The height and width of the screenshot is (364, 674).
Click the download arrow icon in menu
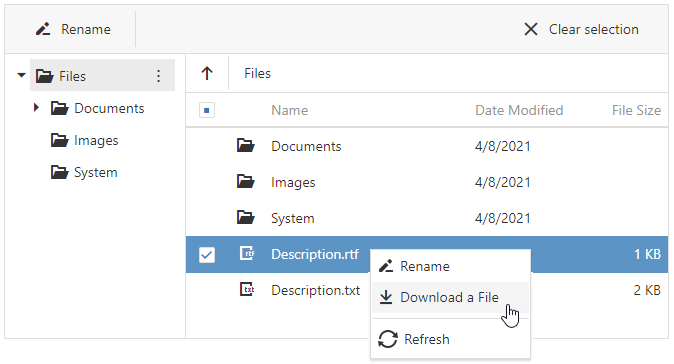tap(386, 297)
